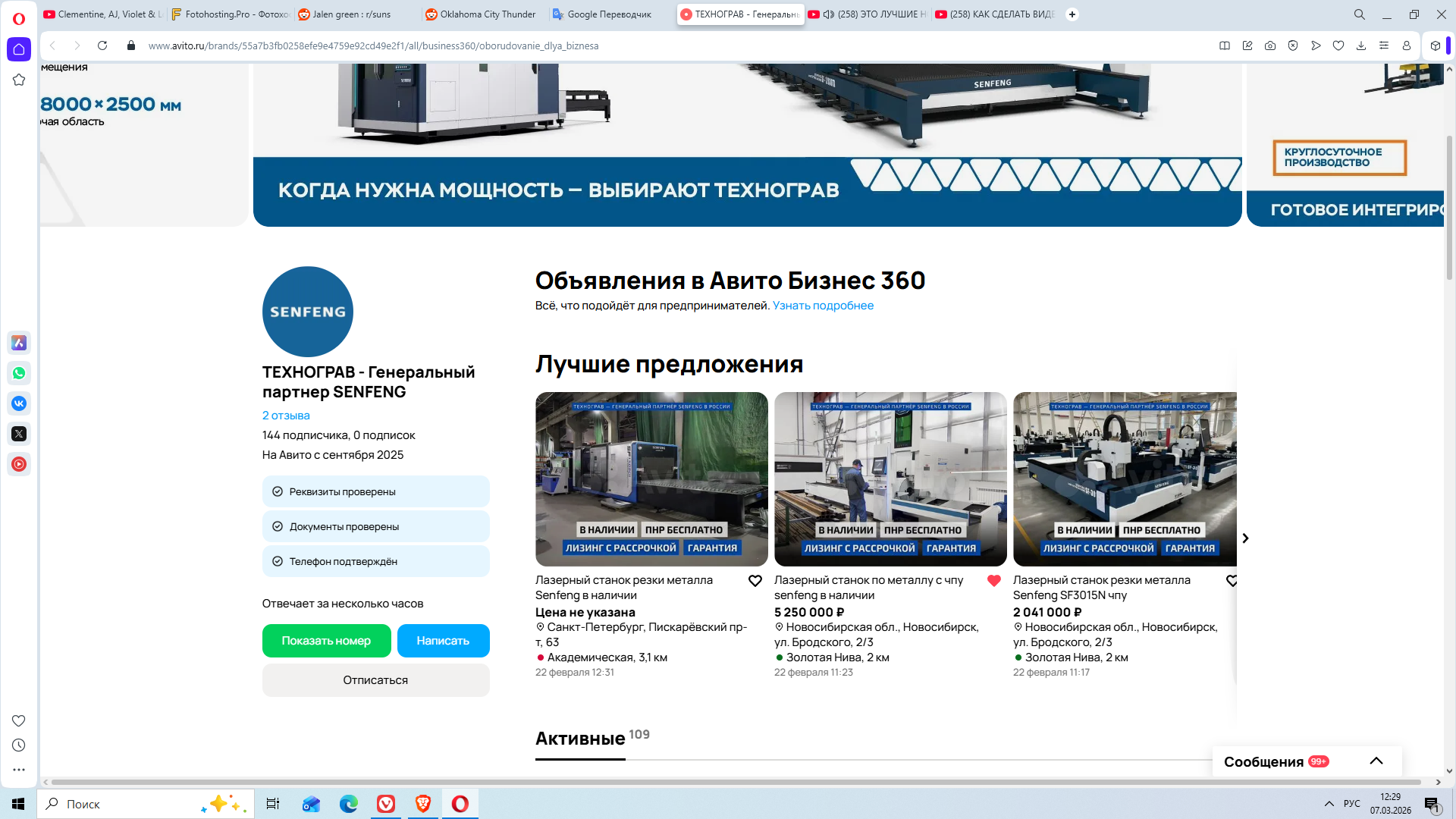Select the Активные listings tab
The width and height of the screenshot is (1456, 819).
[x=580, y=739]
